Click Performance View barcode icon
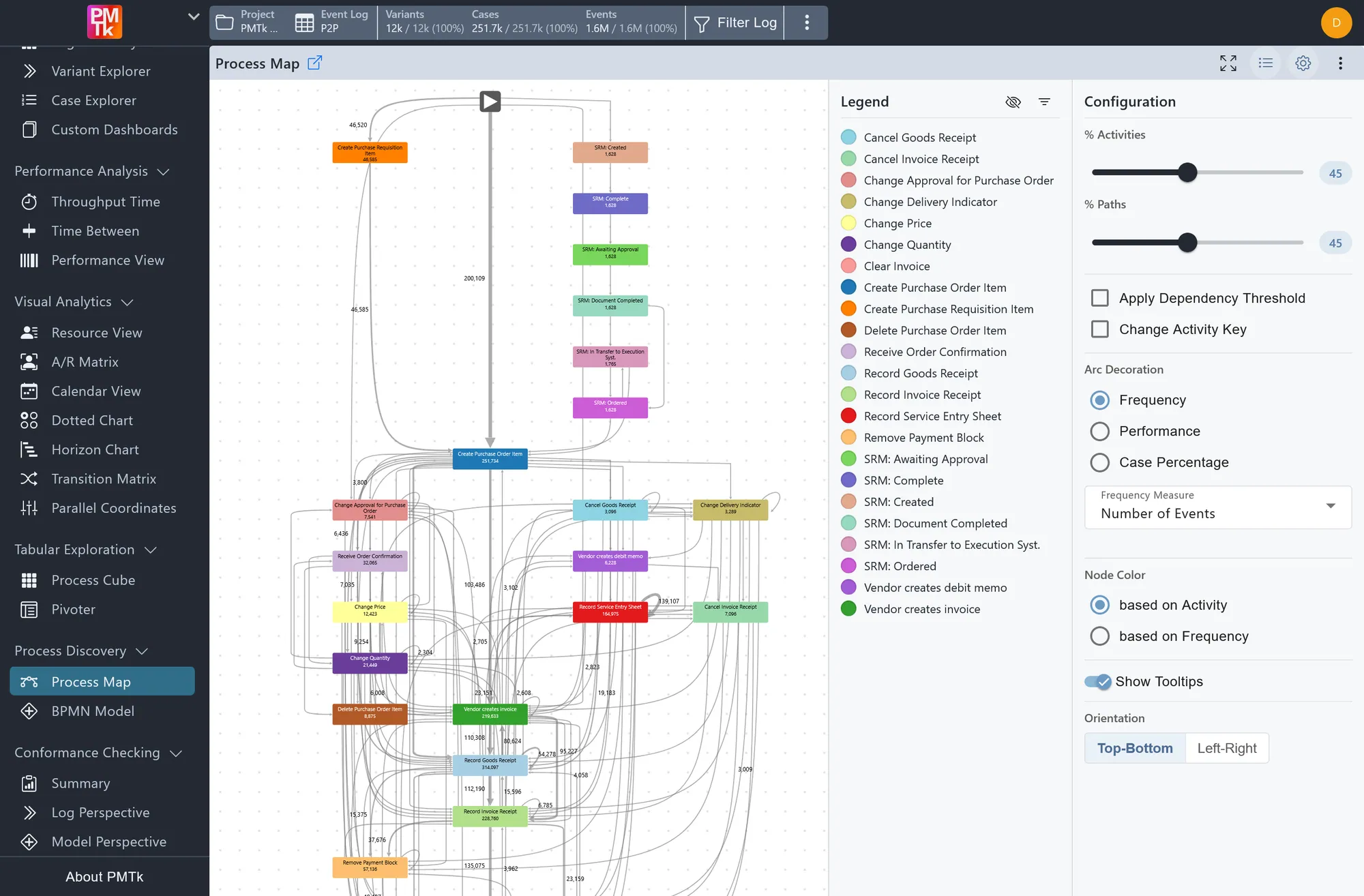The width and height of the screenshot is (1364, 896). 29,260
